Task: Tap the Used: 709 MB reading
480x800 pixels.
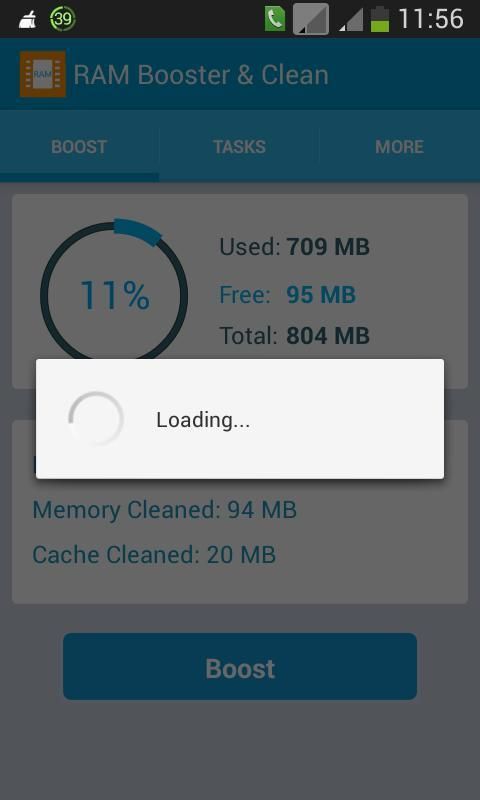Action: pyautogui.click(x=294, y=247)
